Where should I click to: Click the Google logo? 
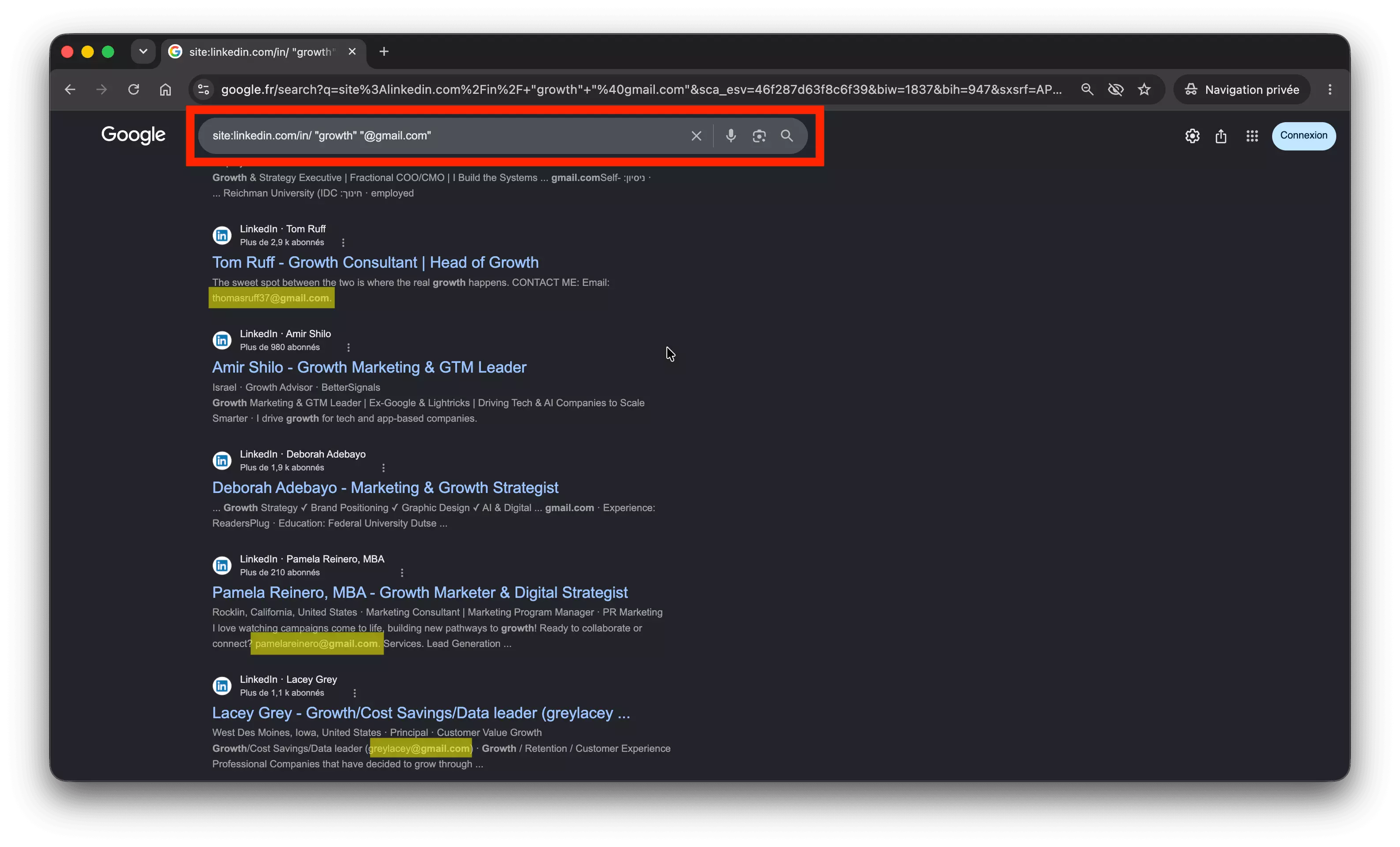pyautogui.click(x=134, y=135)
